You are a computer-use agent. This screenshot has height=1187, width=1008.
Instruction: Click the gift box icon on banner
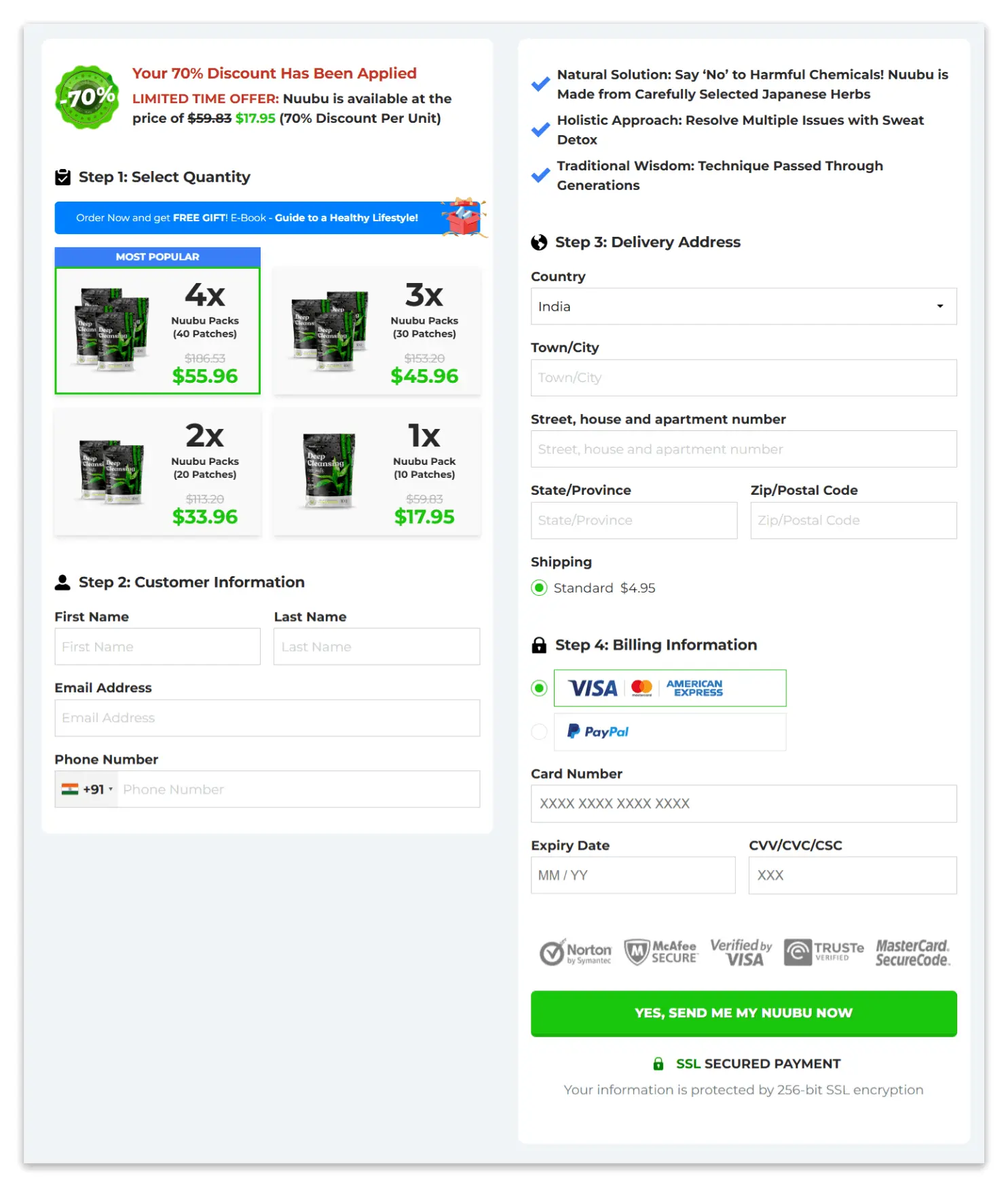(x=463, y=217)
